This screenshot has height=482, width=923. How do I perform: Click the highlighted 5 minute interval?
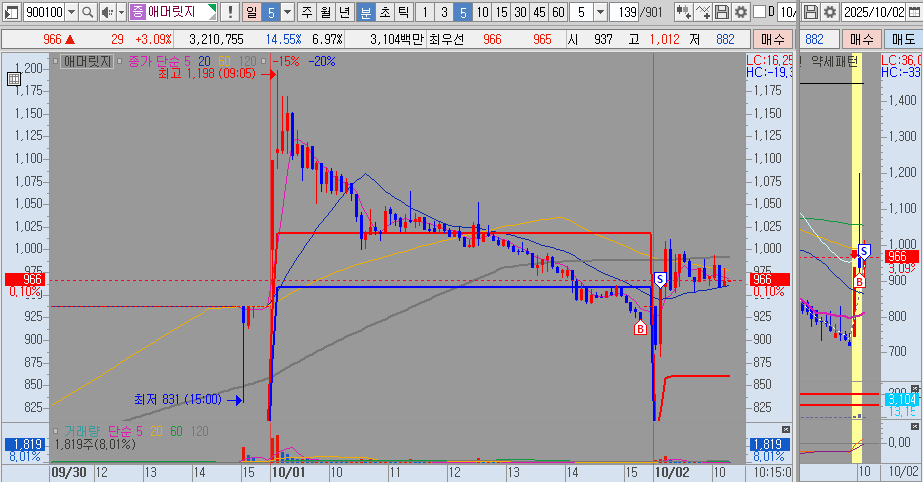tap(463, 12)
